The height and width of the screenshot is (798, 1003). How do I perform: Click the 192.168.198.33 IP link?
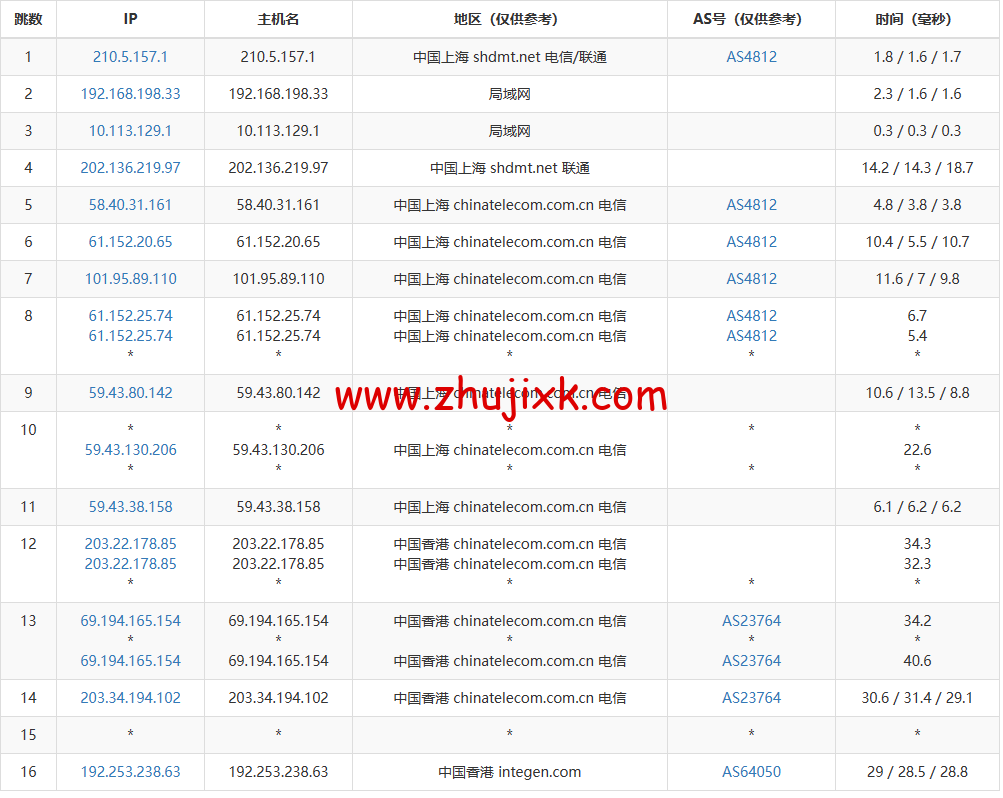click(x=129, y=94)
